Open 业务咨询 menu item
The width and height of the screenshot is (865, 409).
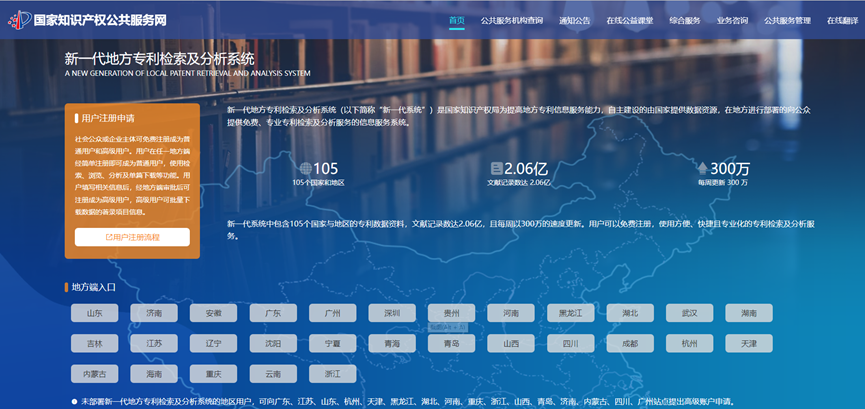click(x=732, y=21)
